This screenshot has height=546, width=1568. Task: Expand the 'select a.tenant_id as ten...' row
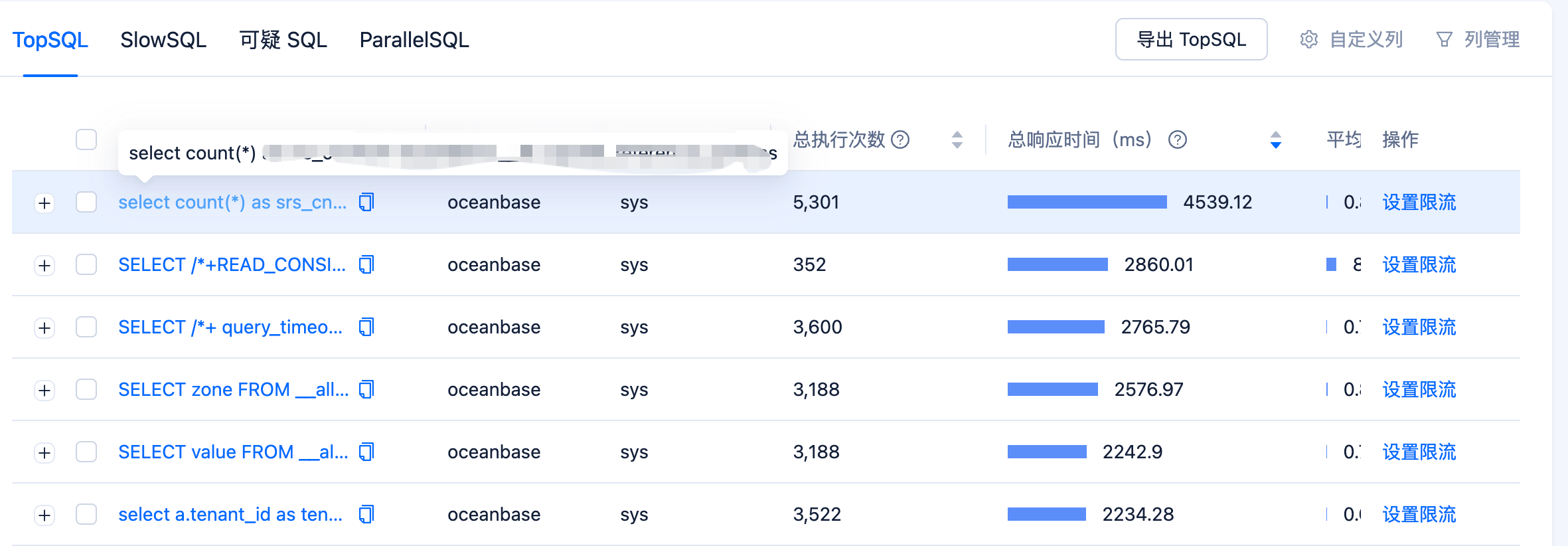coord(44,515)
